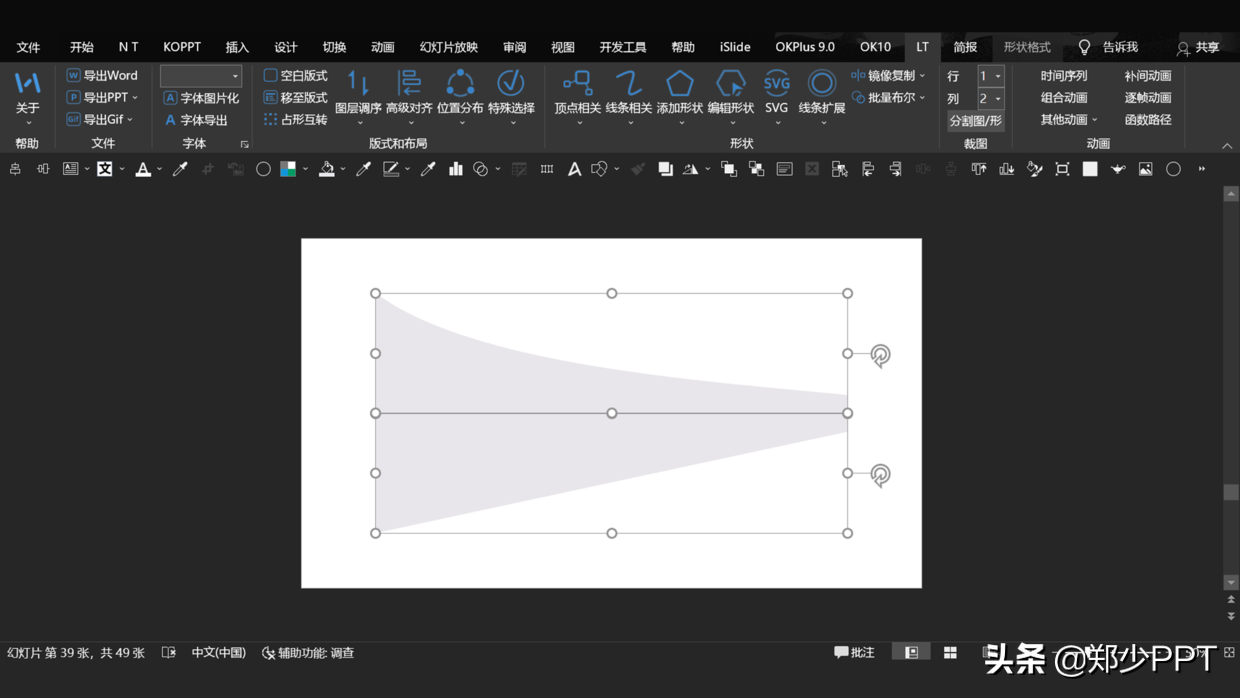This screenshot has height=698, width=1240.
Task: Click the white color square in quick toolbar
Action: 1090,170
